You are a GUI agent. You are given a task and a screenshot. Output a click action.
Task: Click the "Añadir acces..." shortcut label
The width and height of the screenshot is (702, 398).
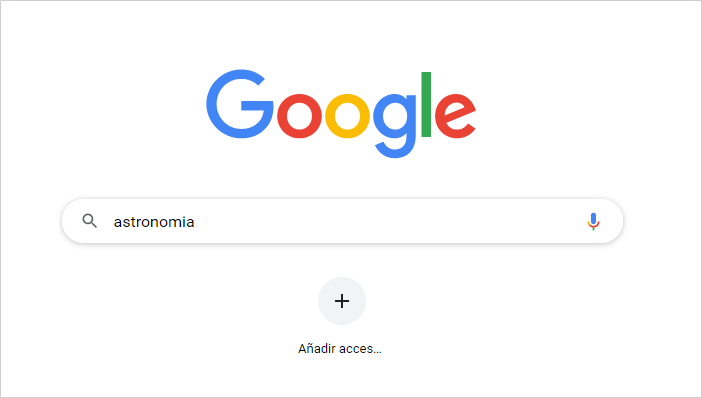click(x=340, y=349)
